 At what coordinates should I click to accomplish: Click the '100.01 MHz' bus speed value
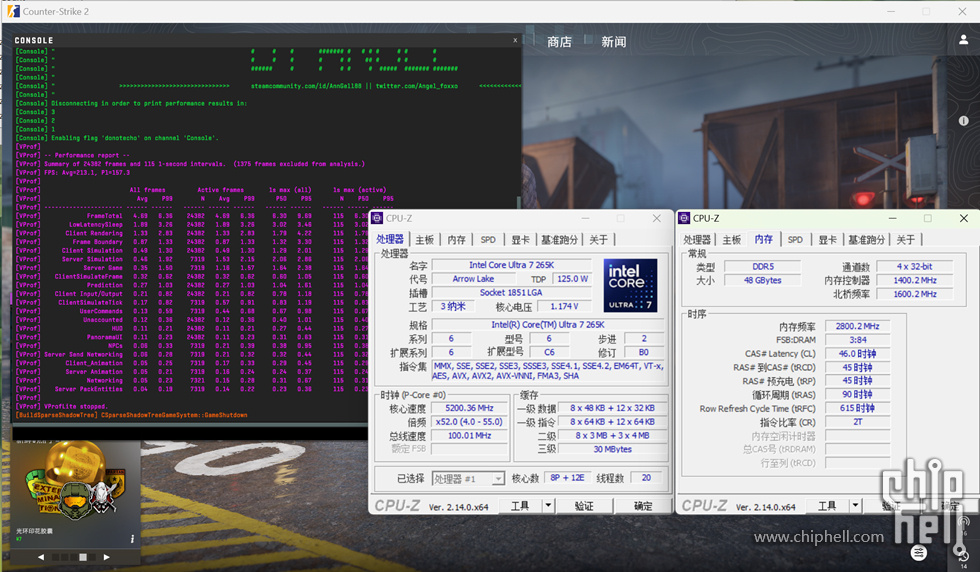click(x=469, y=435)
